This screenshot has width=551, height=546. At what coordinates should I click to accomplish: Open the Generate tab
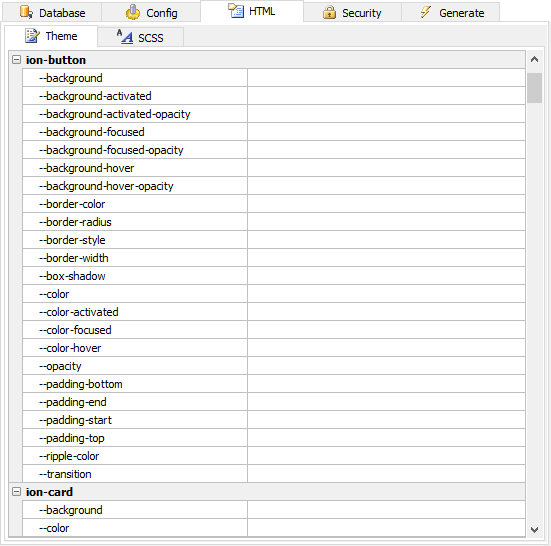(x=450, y=13)
